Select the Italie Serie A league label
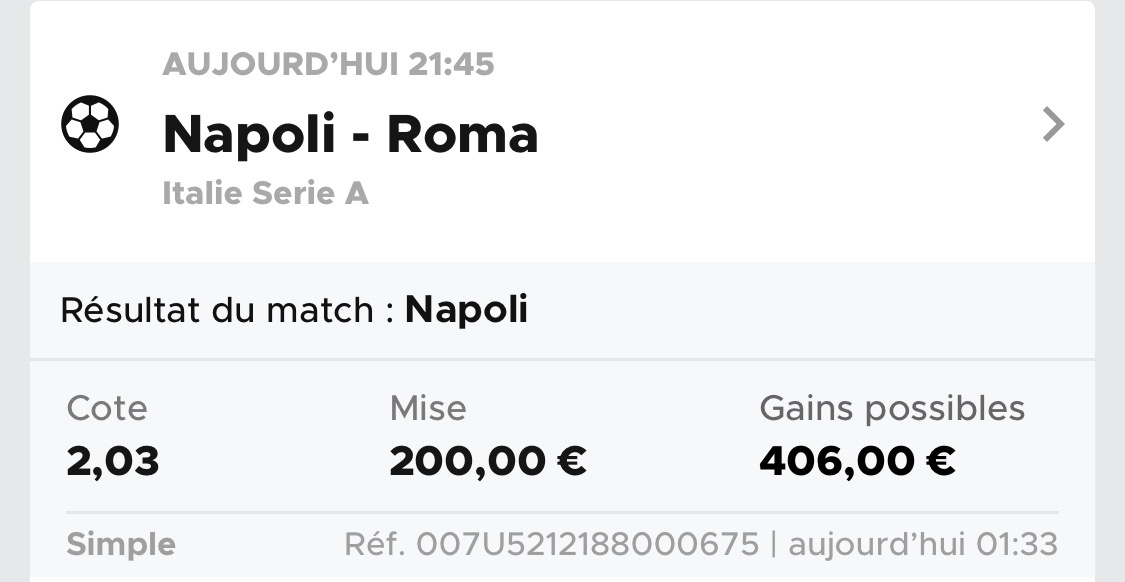The height and width of the screenshot is (582, 1125). (265, 193)
